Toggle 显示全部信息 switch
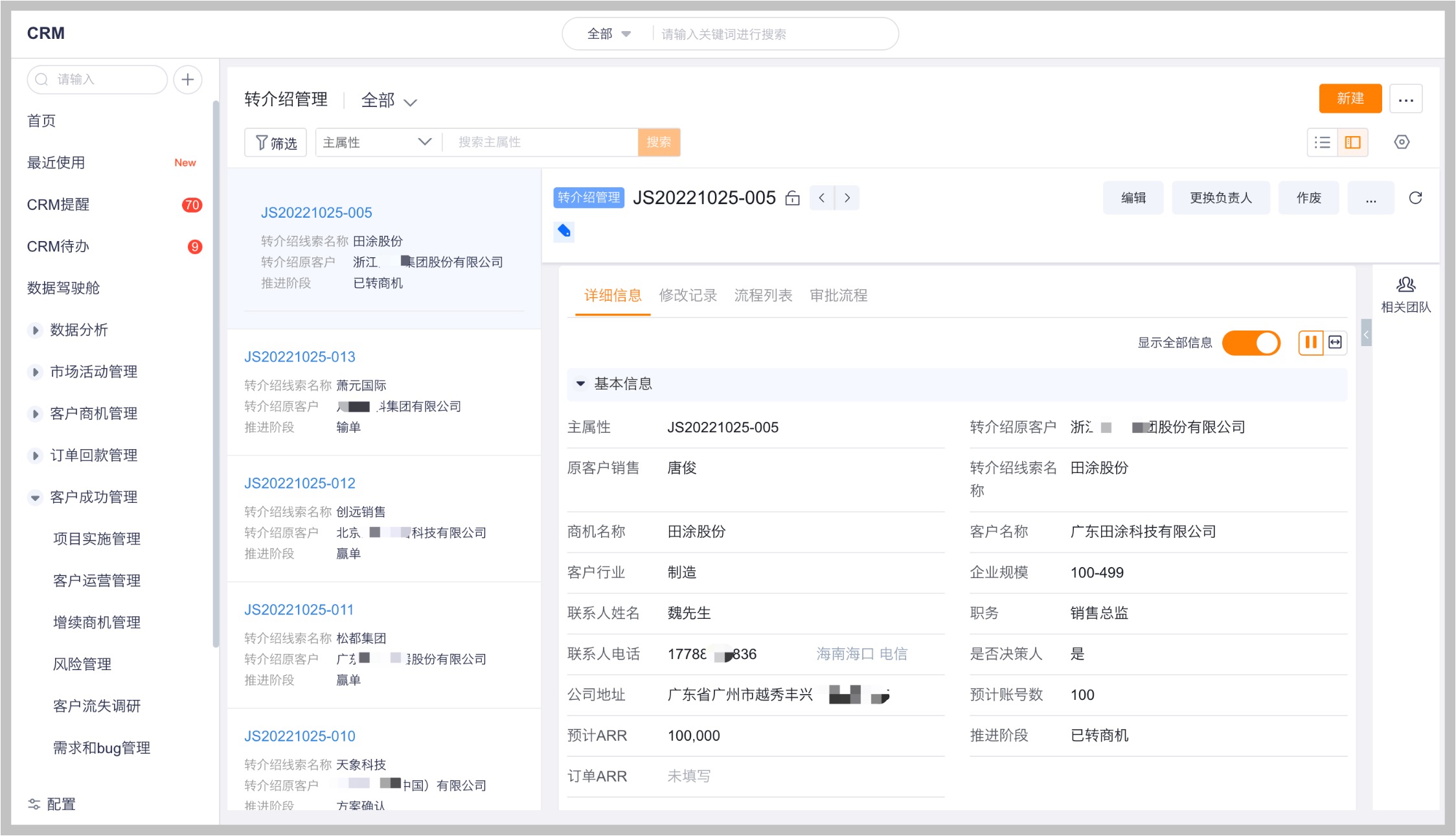 (x=1251, y=342)
